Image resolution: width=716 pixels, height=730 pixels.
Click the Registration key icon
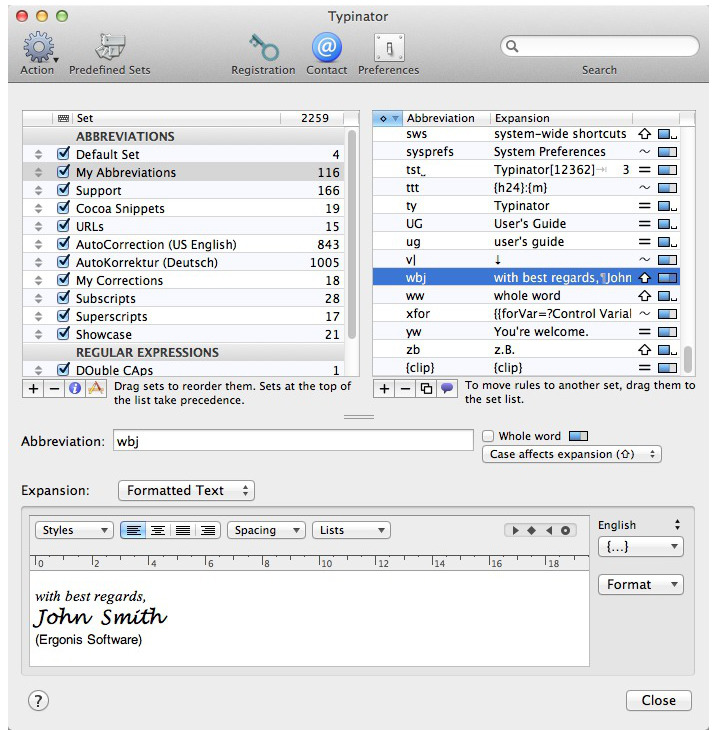pos(263,48)
